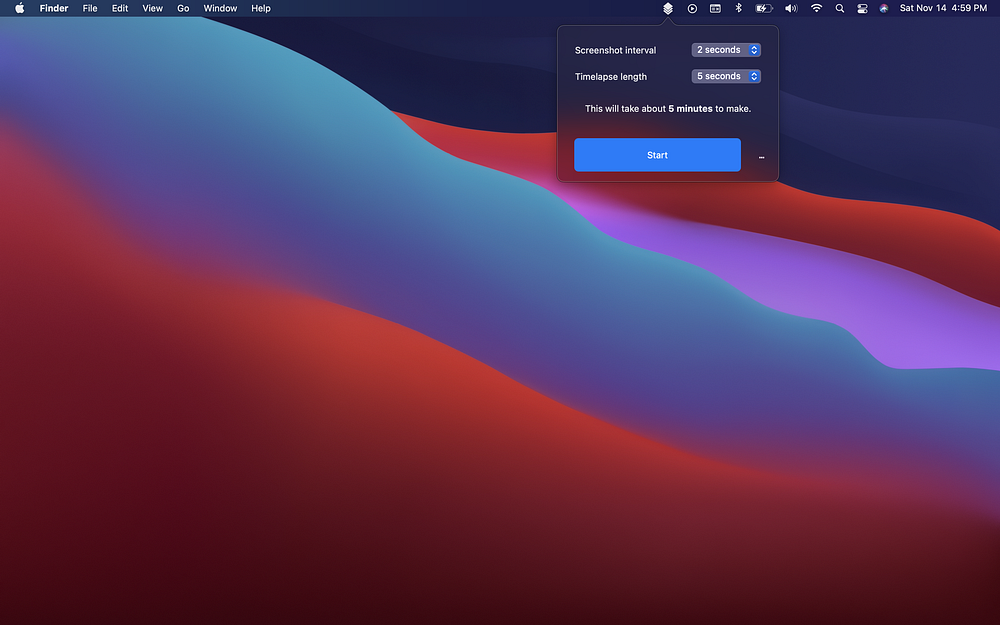The height and width of the screenshot is (625, 1000).
Task: Click the date and time clock
Action: click(943, 8)
